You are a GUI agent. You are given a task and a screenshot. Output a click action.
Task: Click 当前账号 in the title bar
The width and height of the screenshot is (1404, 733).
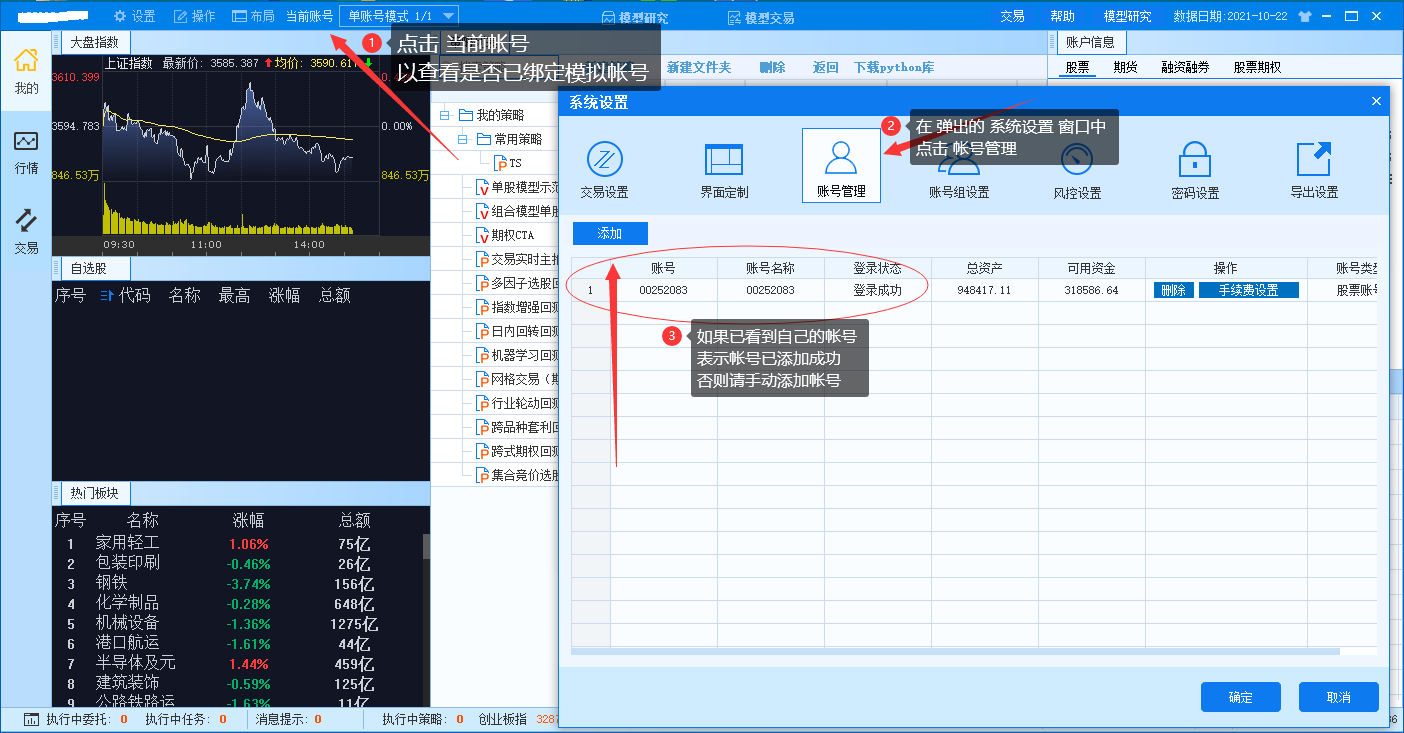point(309,16)
